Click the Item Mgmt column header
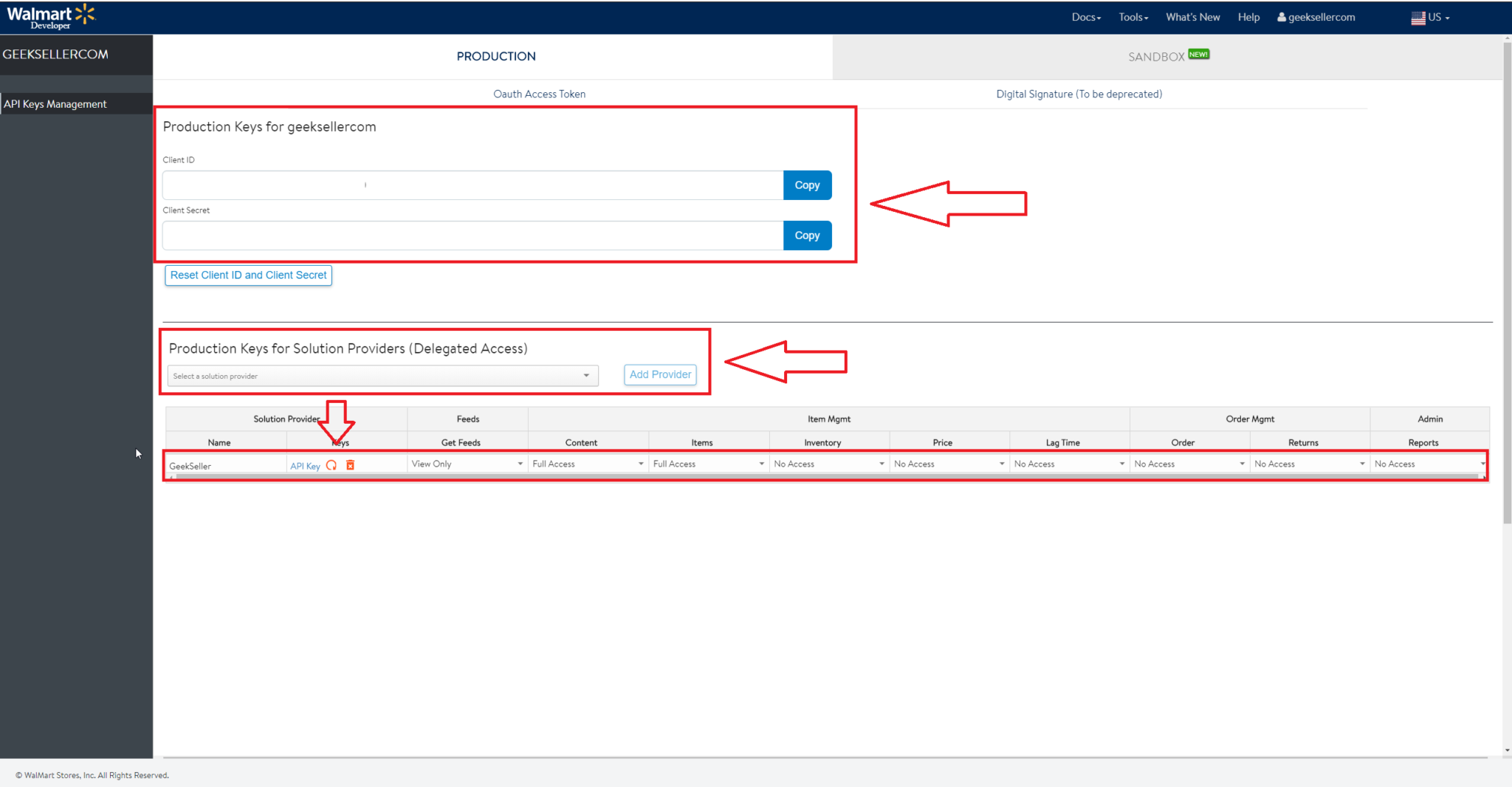Image resolution: width=1512 pixels, height=787 pixels. coord(829,419)
